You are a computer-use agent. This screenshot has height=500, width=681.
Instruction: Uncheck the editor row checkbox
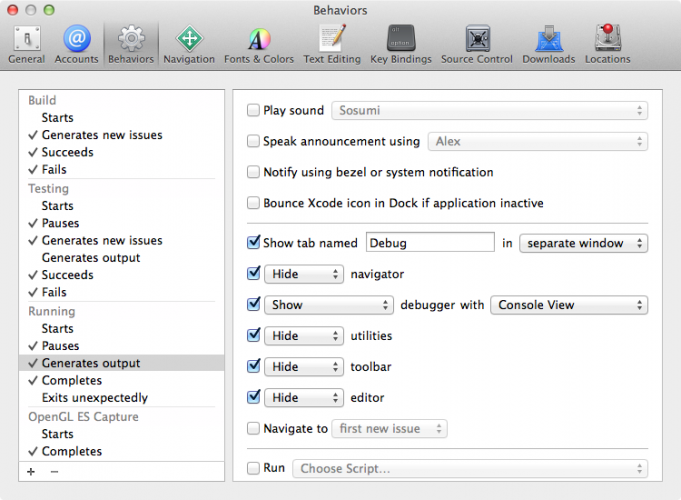point(253,397)
